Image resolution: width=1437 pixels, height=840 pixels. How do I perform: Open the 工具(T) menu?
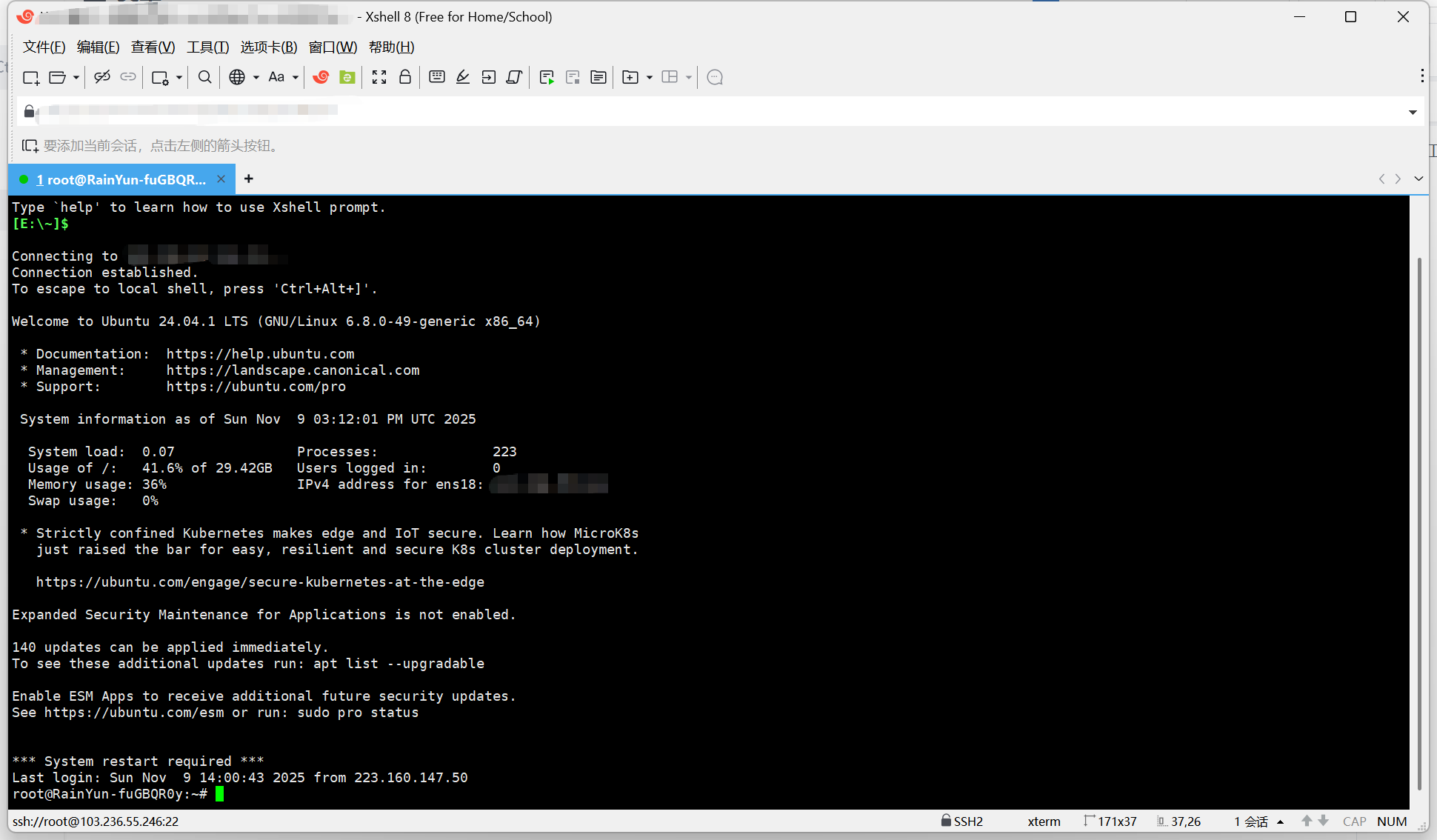point(207,47)
